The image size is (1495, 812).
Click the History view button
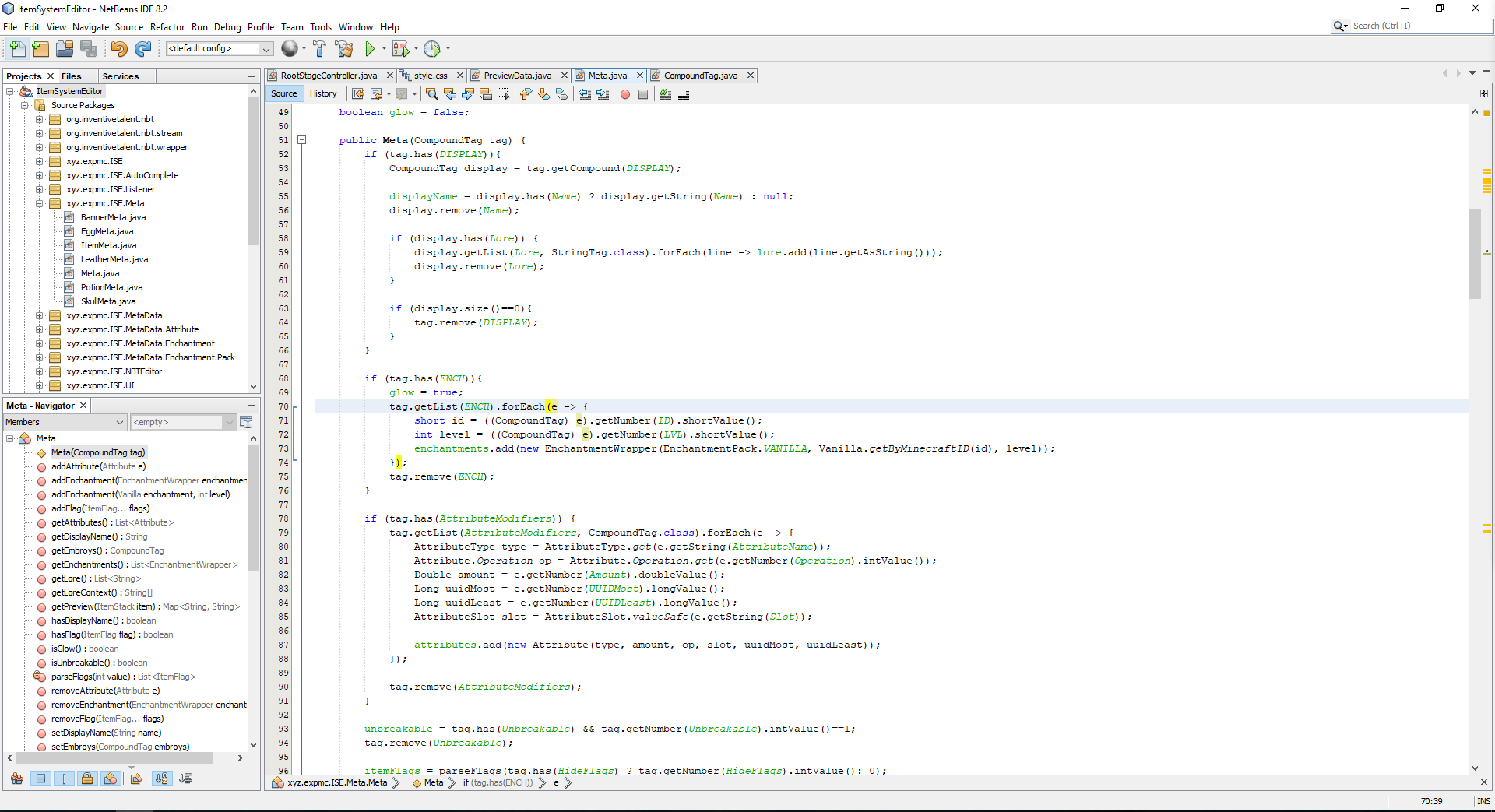click(x=323, y=93)
